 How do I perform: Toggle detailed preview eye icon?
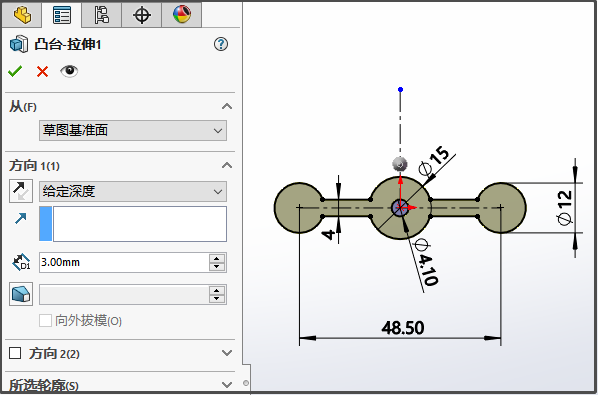pyautogui.click(x=69, y=71)
